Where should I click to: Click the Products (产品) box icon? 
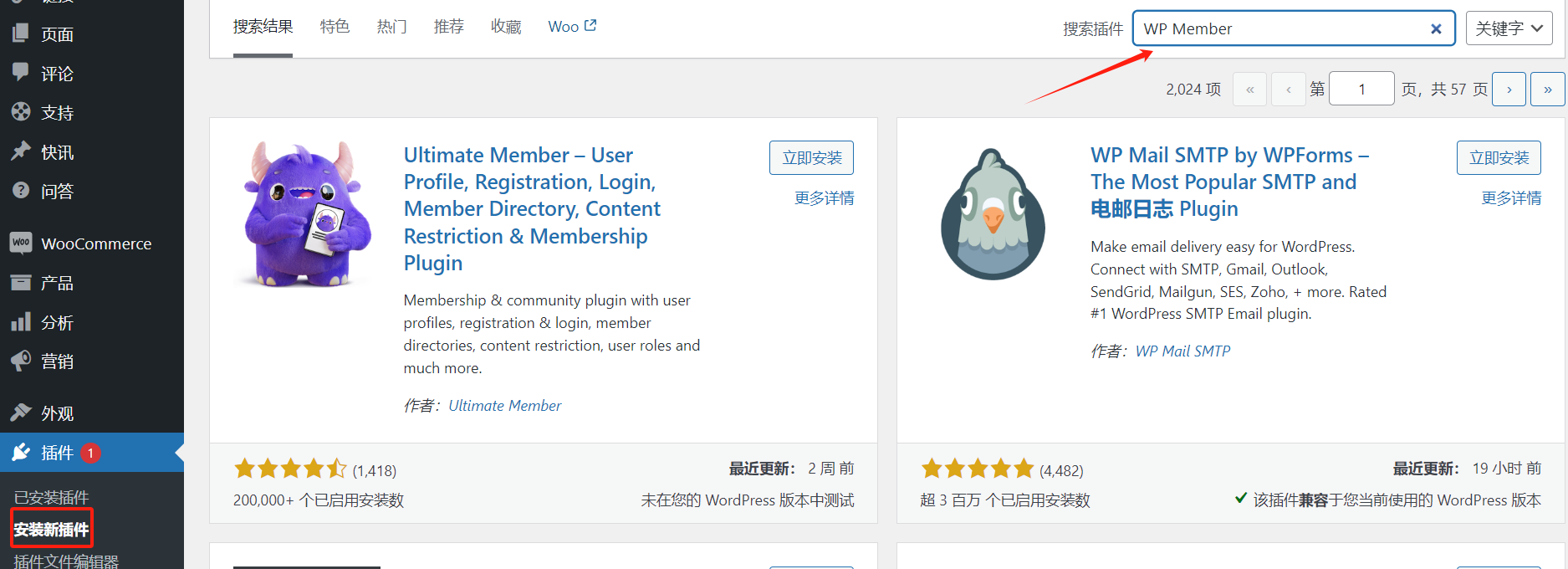point(21,283)
